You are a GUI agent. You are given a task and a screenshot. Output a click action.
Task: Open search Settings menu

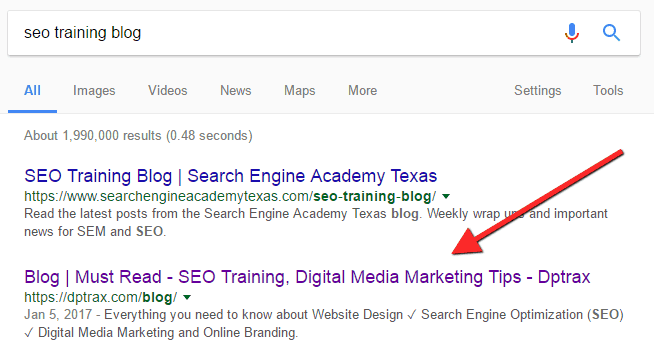[537, 91]
